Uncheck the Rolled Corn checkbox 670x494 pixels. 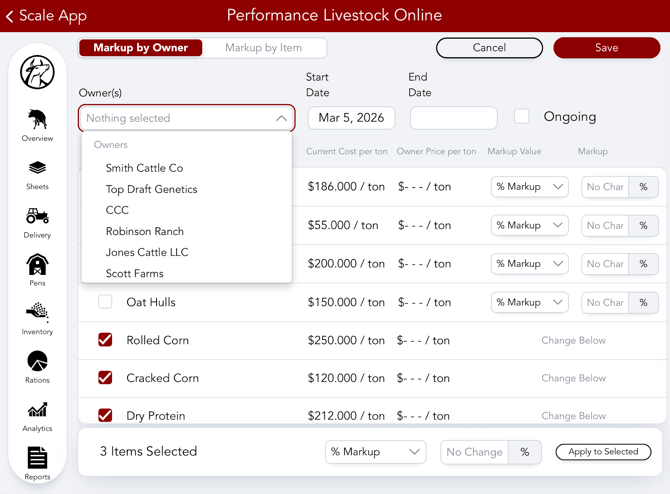click(105, 340)
